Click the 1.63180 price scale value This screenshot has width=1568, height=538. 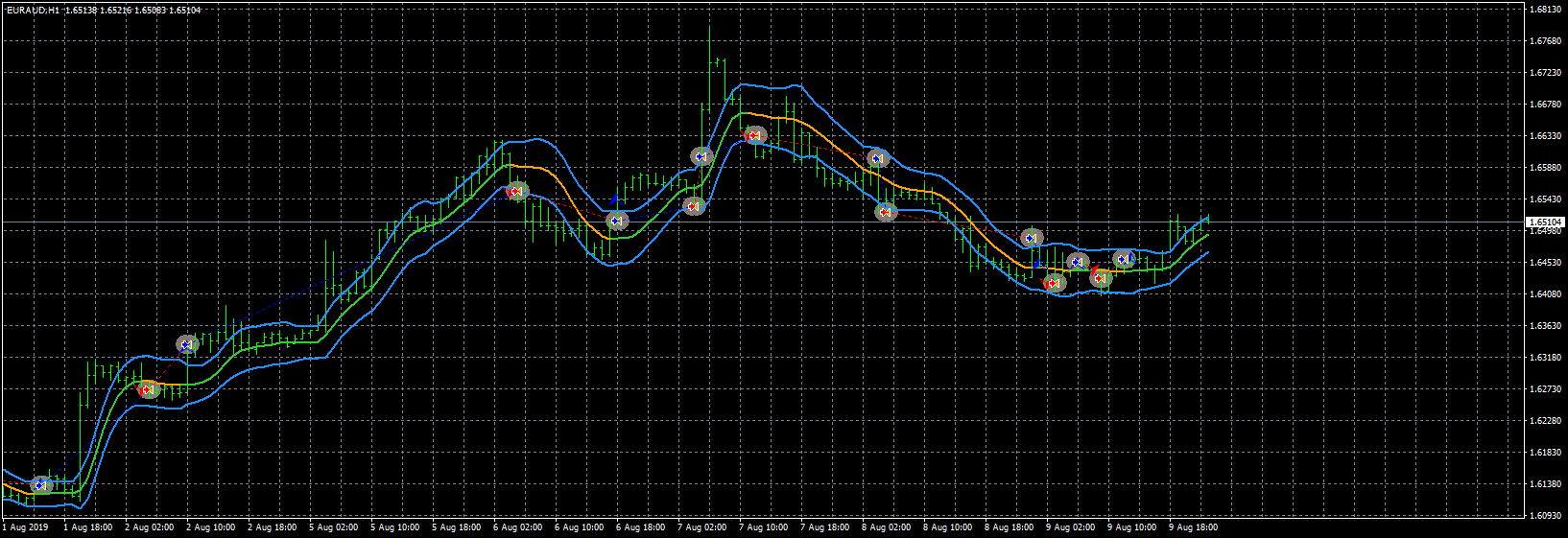(x=1545, y=358)
